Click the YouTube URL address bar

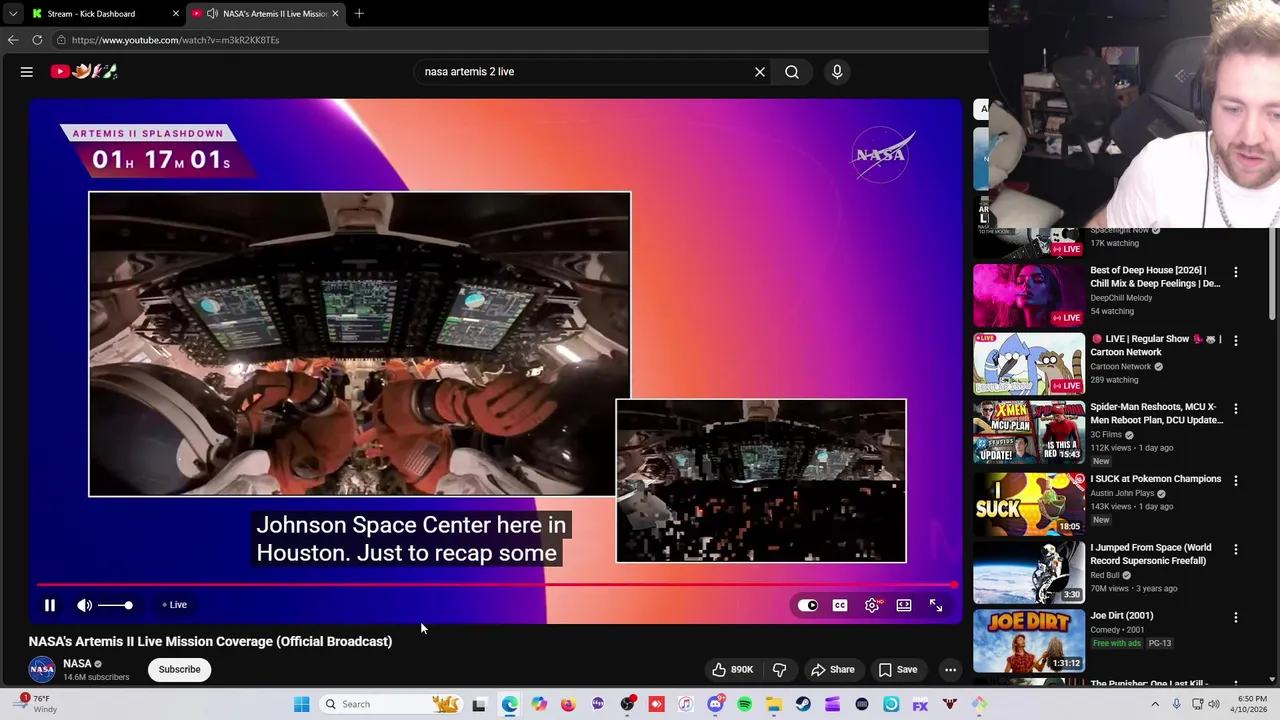(520, 40)
